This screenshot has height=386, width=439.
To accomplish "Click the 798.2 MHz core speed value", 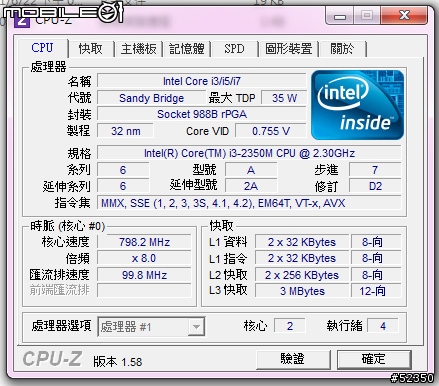I will (144, 242).
